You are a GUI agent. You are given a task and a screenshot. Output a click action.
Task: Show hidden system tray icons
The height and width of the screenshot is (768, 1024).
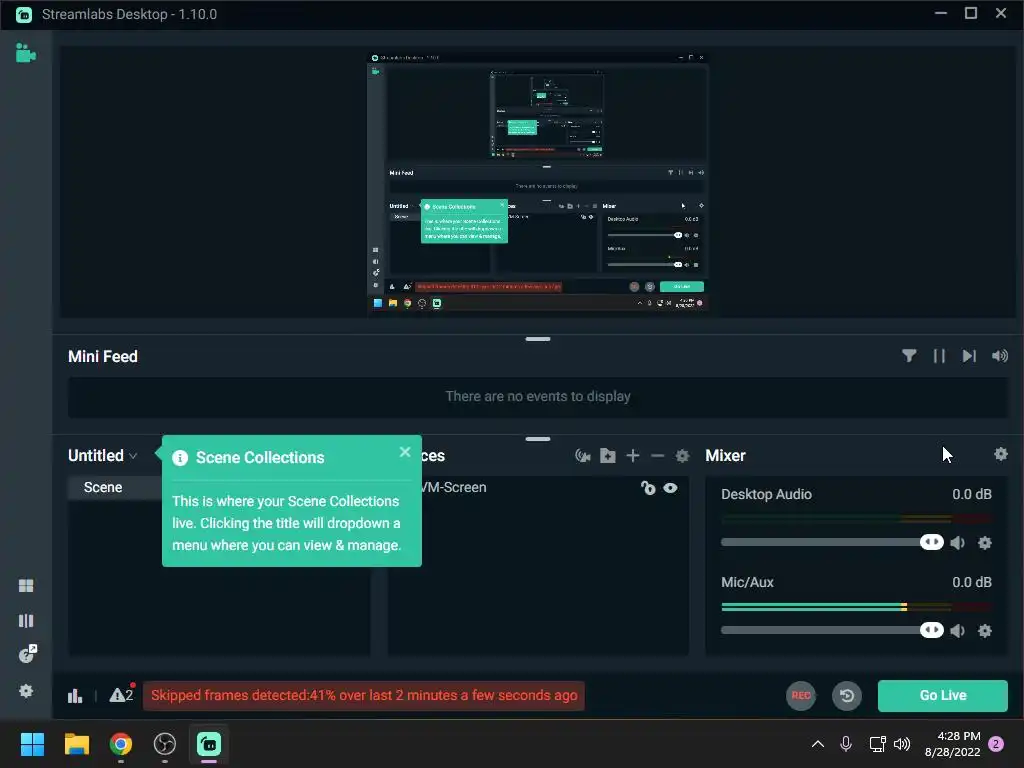pos(818,744)
